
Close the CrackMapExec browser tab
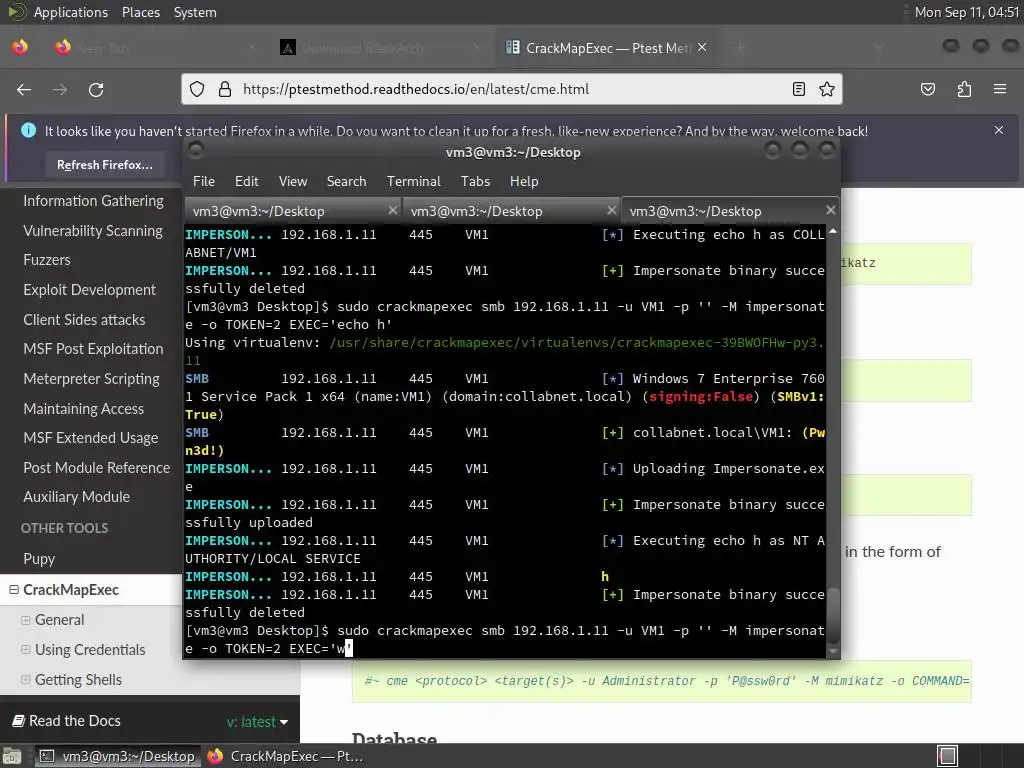tap(702, 47)
